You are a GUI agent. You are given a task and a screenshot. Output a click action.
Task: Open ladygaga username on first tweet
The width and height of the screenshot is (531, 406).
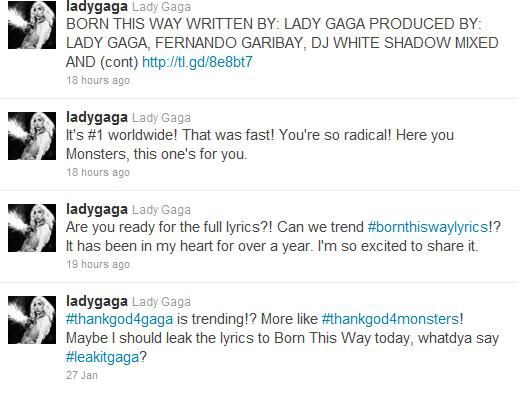97,6
